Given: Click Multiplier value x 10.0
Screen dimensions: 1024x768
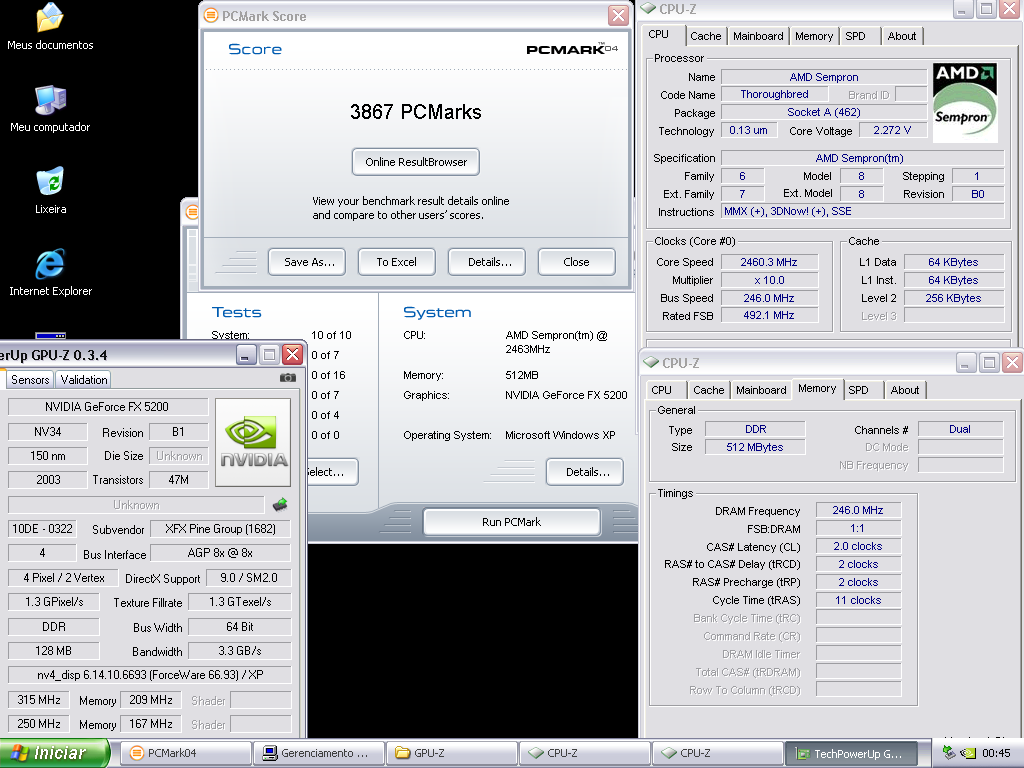Looking at the screenshot, I should point(769,280).
